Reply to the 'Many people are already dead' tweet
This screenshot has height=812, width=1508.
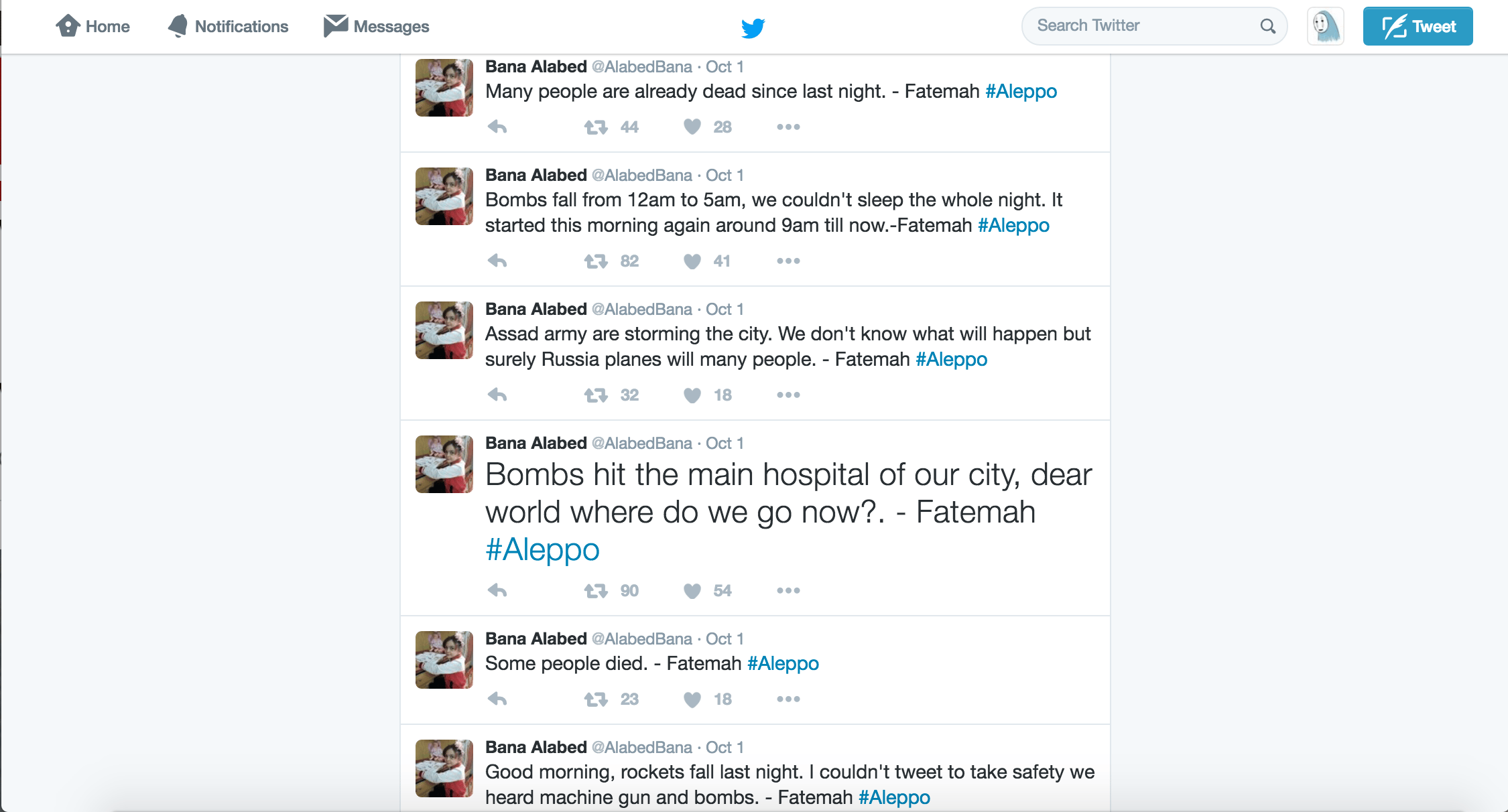click(497, 127)
